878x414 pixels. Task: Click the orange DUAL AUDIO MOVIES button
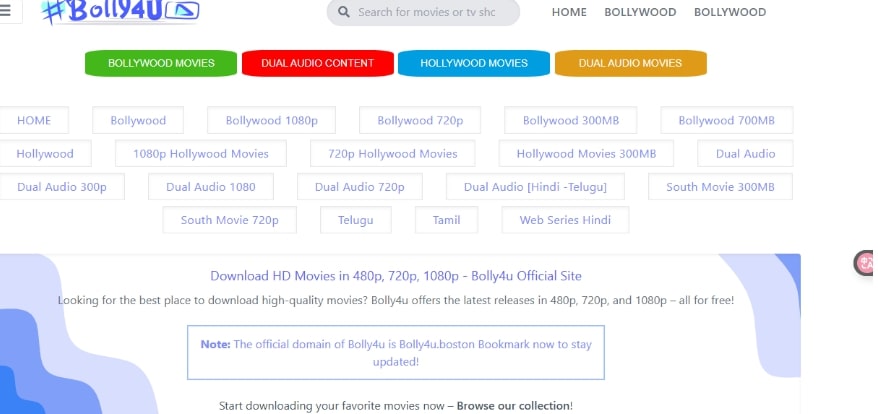(x=631, y=63)
